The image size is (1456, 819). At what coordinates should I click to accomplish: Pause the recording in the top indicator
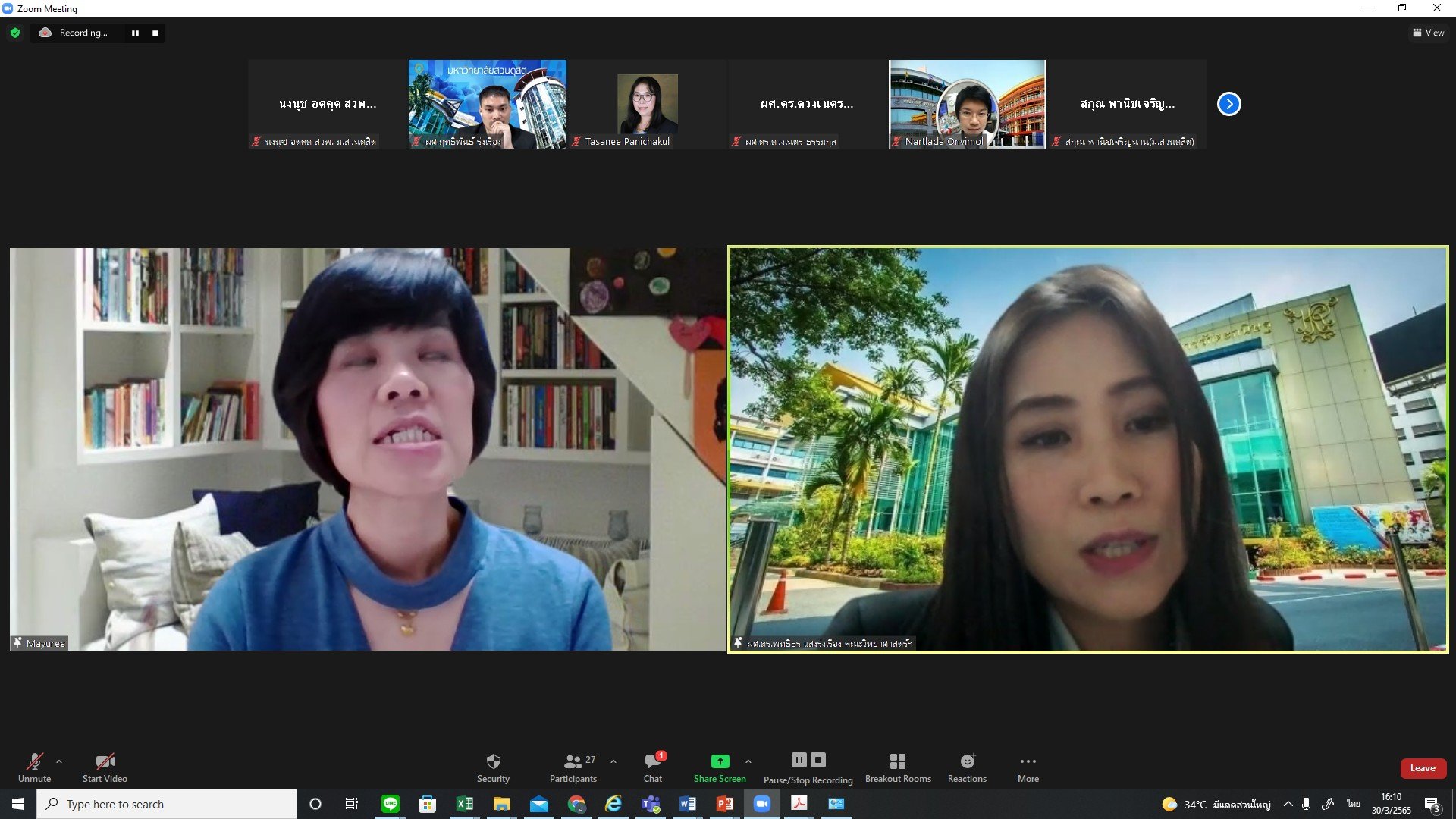[x=135, y=33]
